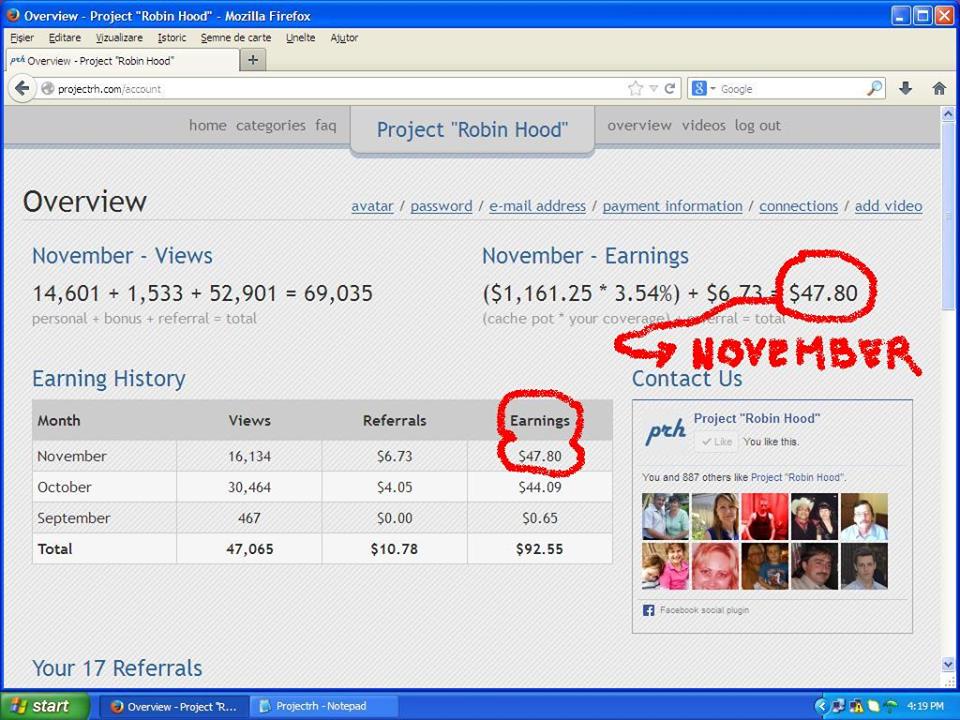Click the $44.09 earnings cell
Viewport: 960px width, 720px height.
539,487
